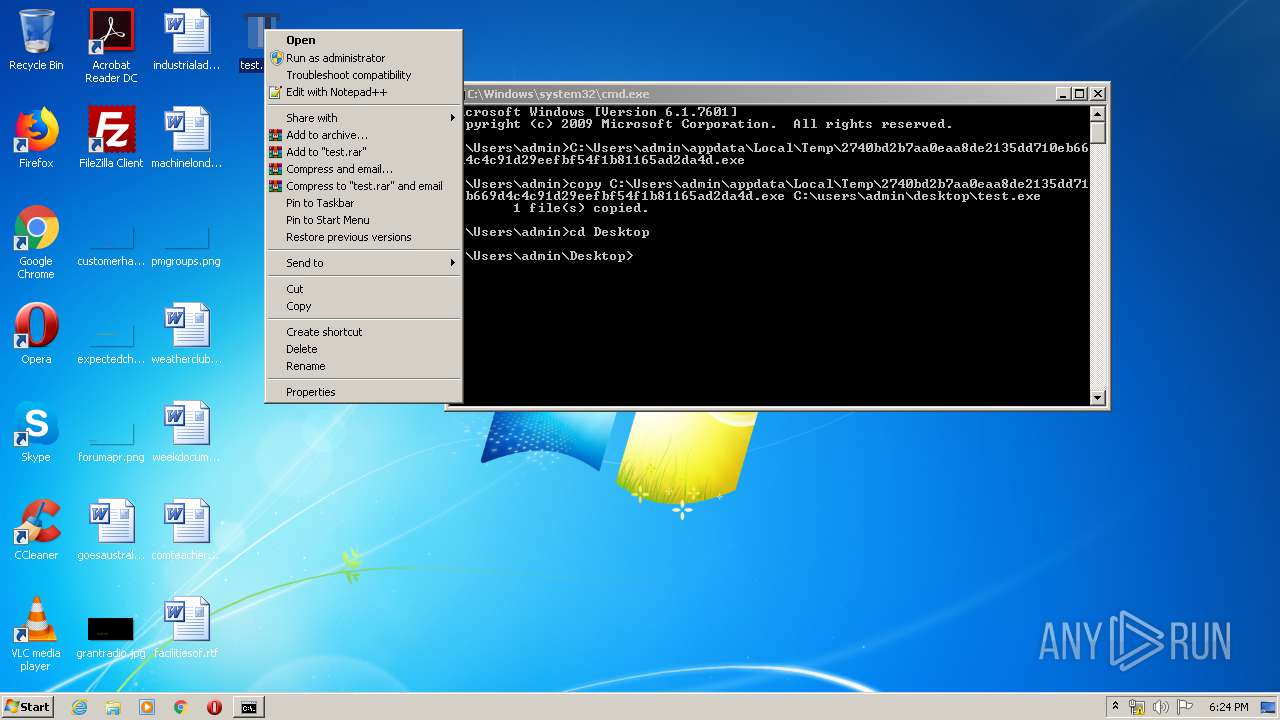The image size is (1280, 720).
Task: Select the forumapr.png file icon
Action: [111, 440]
